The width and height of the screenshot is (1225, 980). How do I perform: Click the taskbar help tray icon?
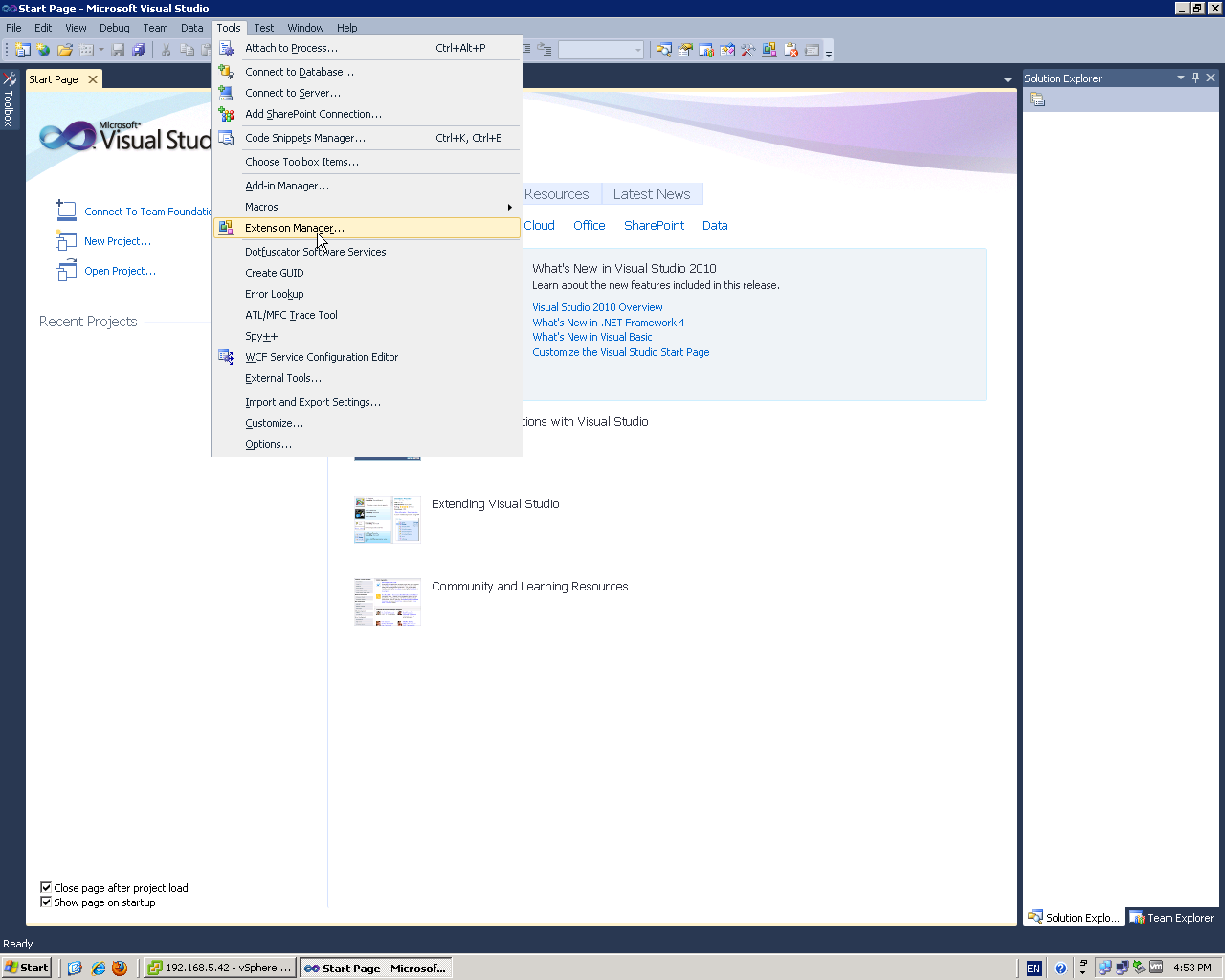[1060, 968]
